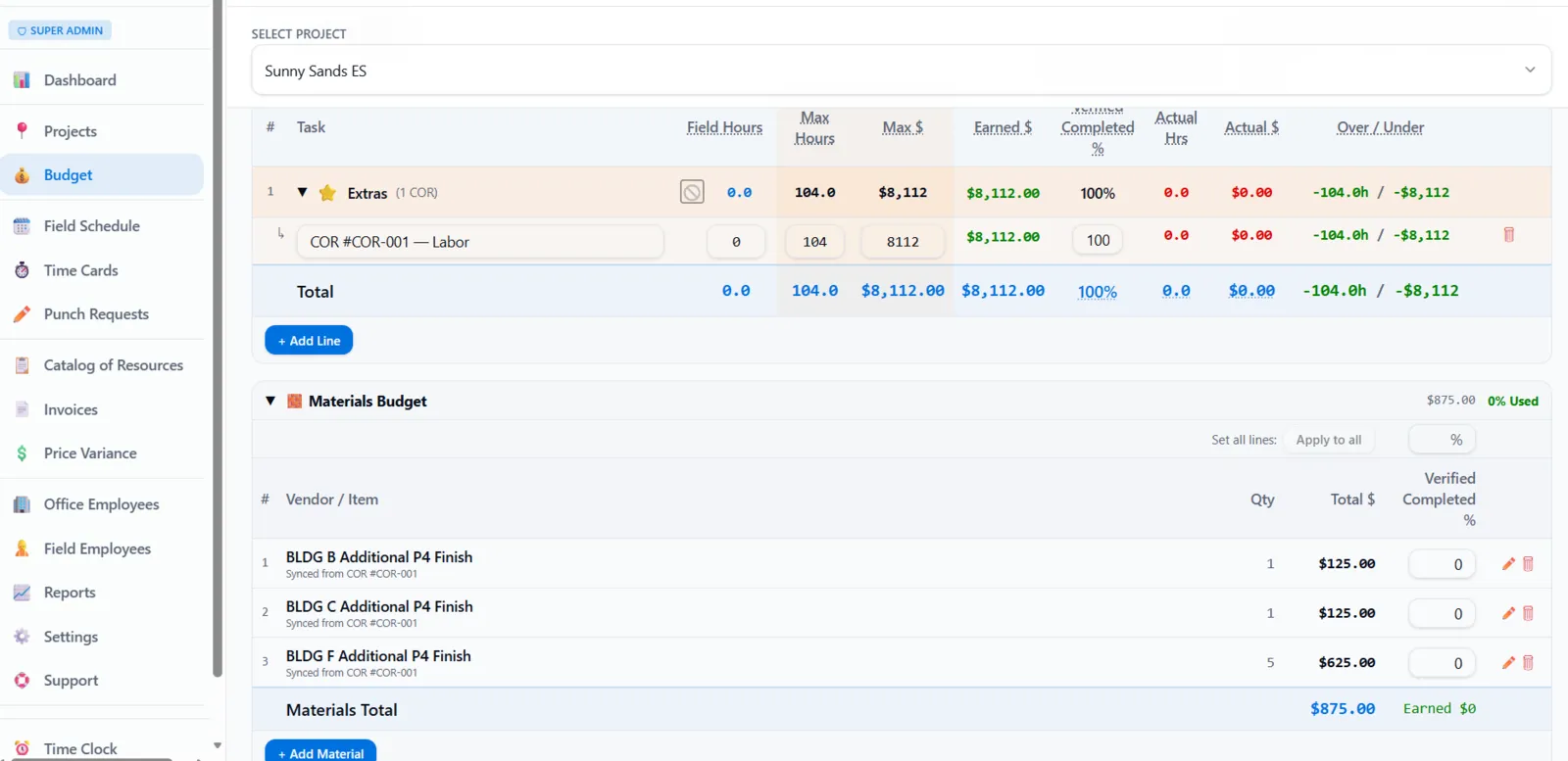The image size is (1568, 761).
Task: Edit BLDG C Additional P4 Finish material
Action: point(1508,613)
